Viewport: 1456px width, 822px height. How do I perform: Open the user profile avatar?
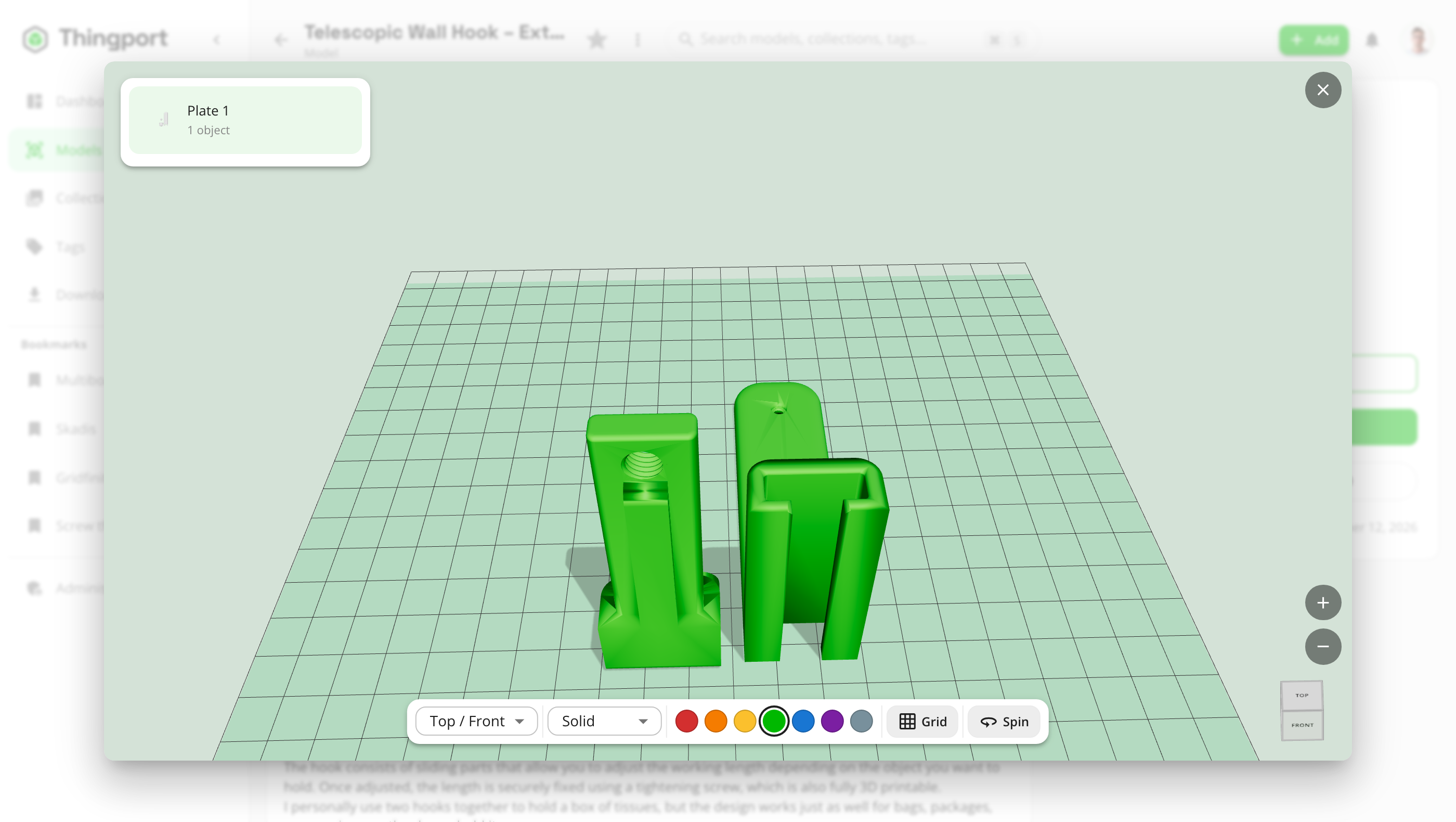click(x=1418, y=40)
